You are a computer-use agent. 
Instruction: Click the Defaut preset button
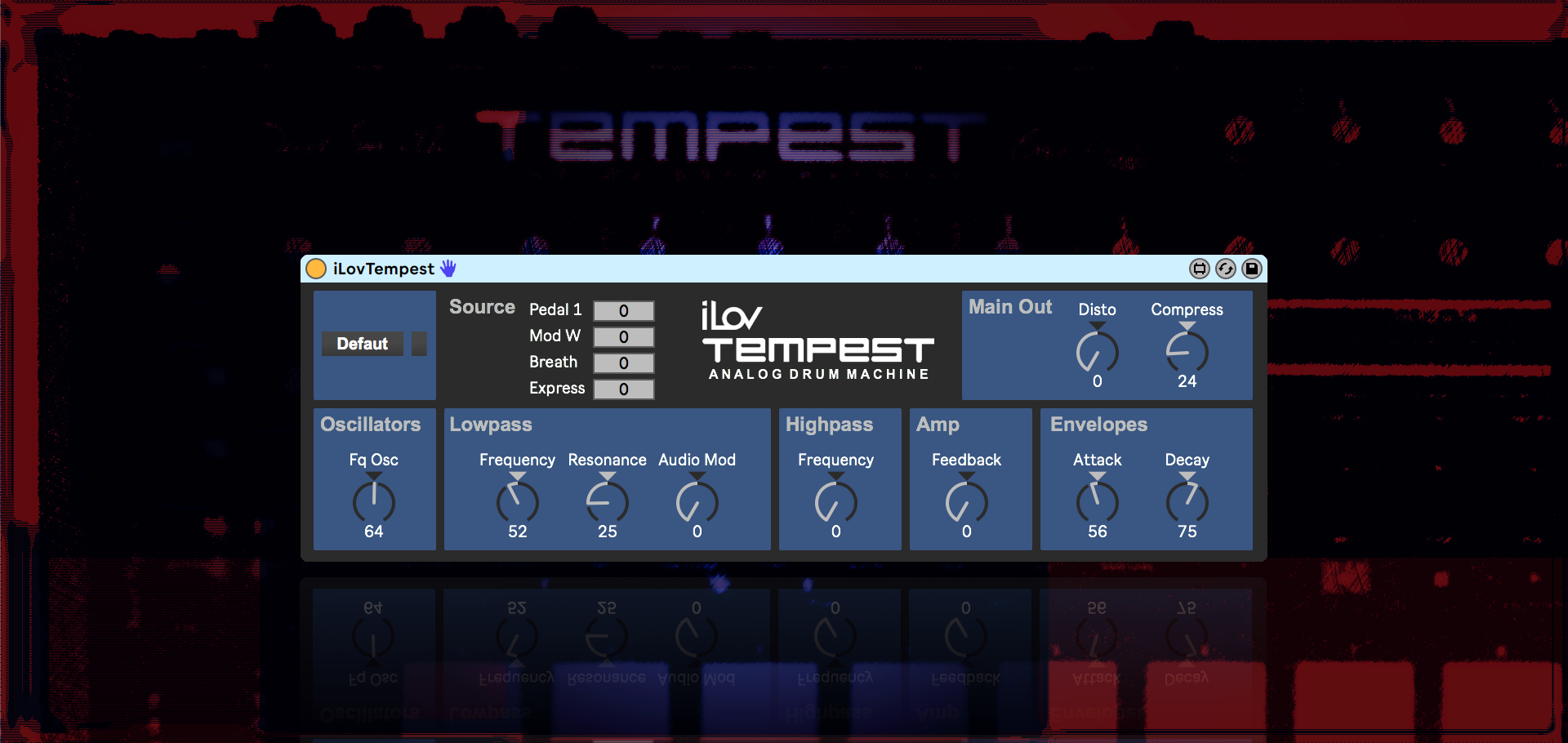(x=363, y=344)
